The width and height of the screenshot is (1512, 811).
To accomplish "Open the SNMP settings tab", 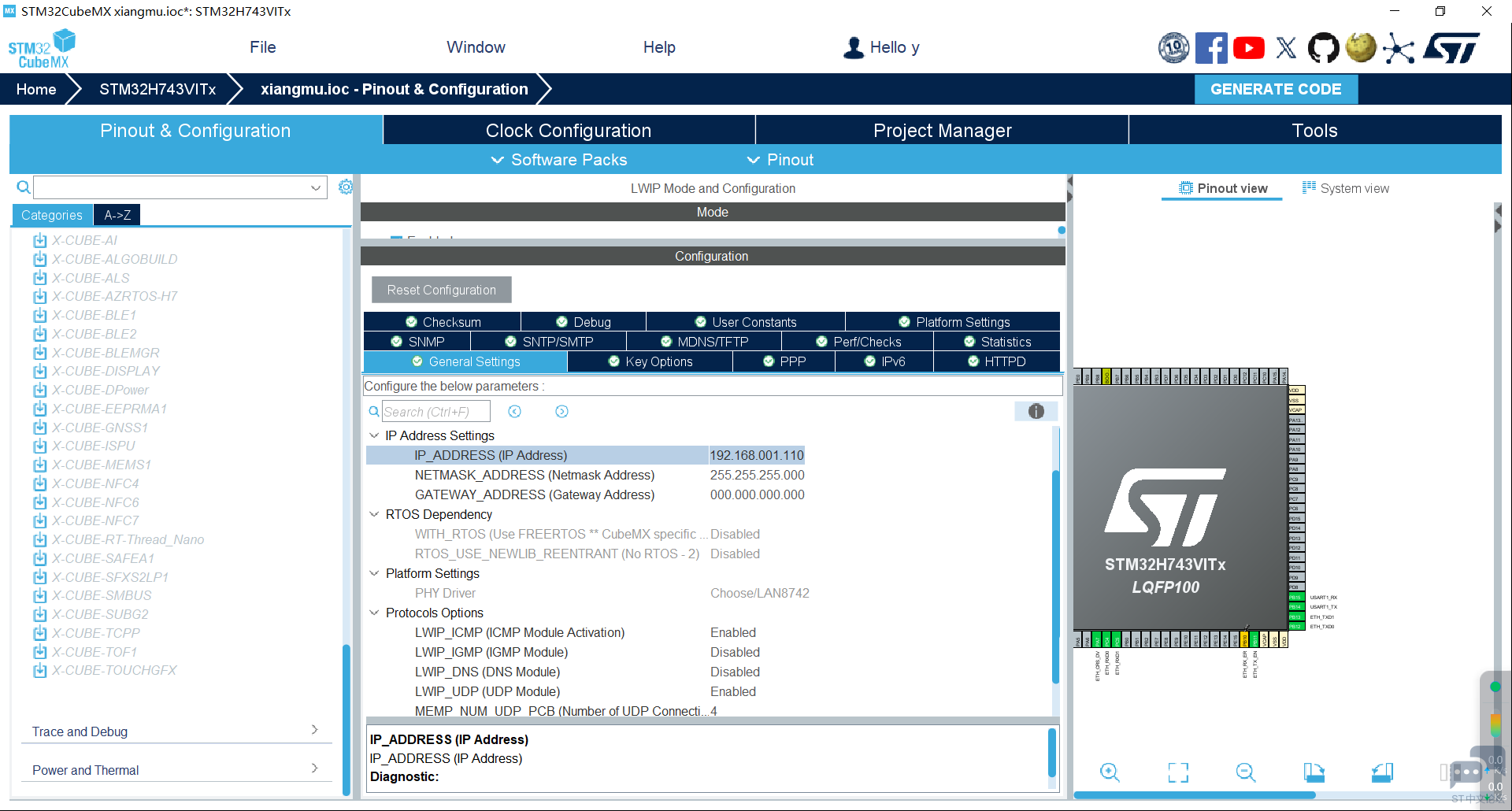I will tap(417, 342).
